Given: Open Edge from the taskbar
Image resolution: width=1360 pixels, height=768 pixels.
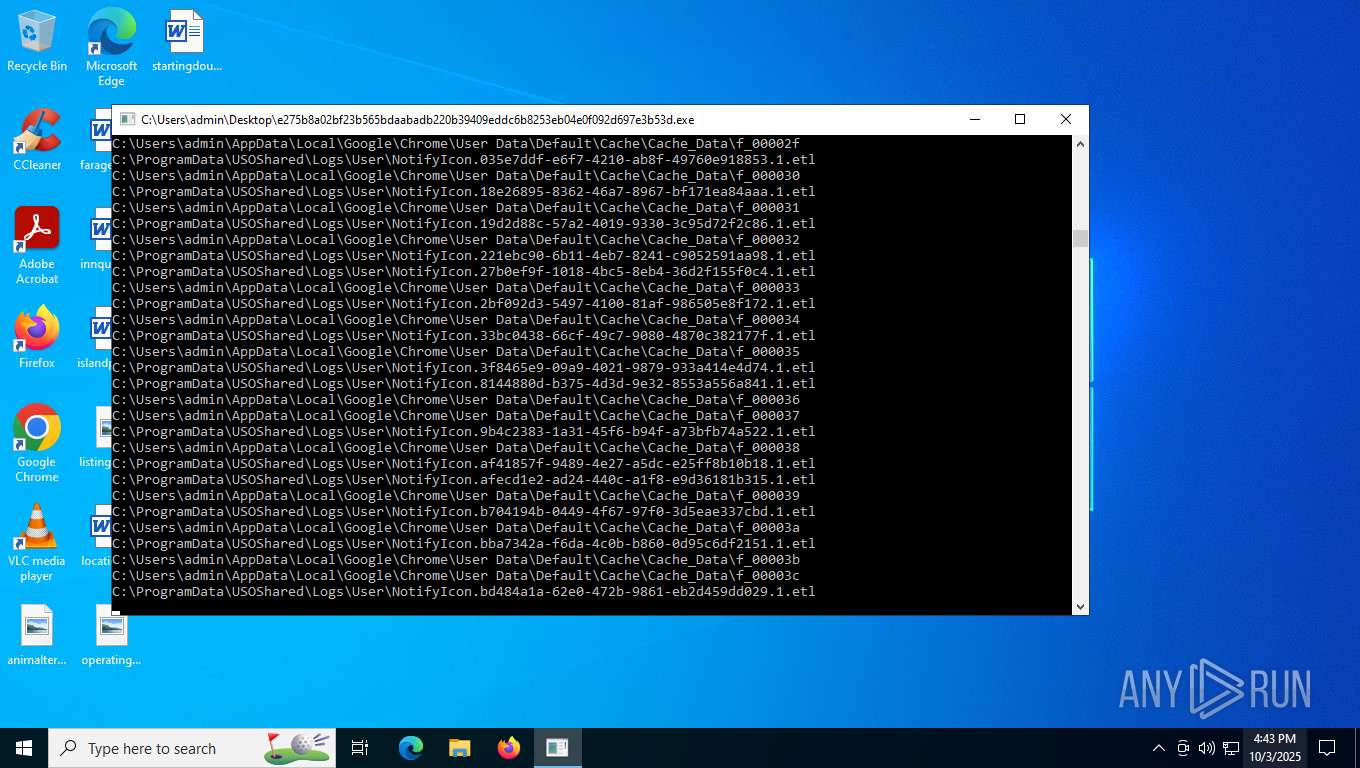Looking at the screenshot, I should click(410, 748).
